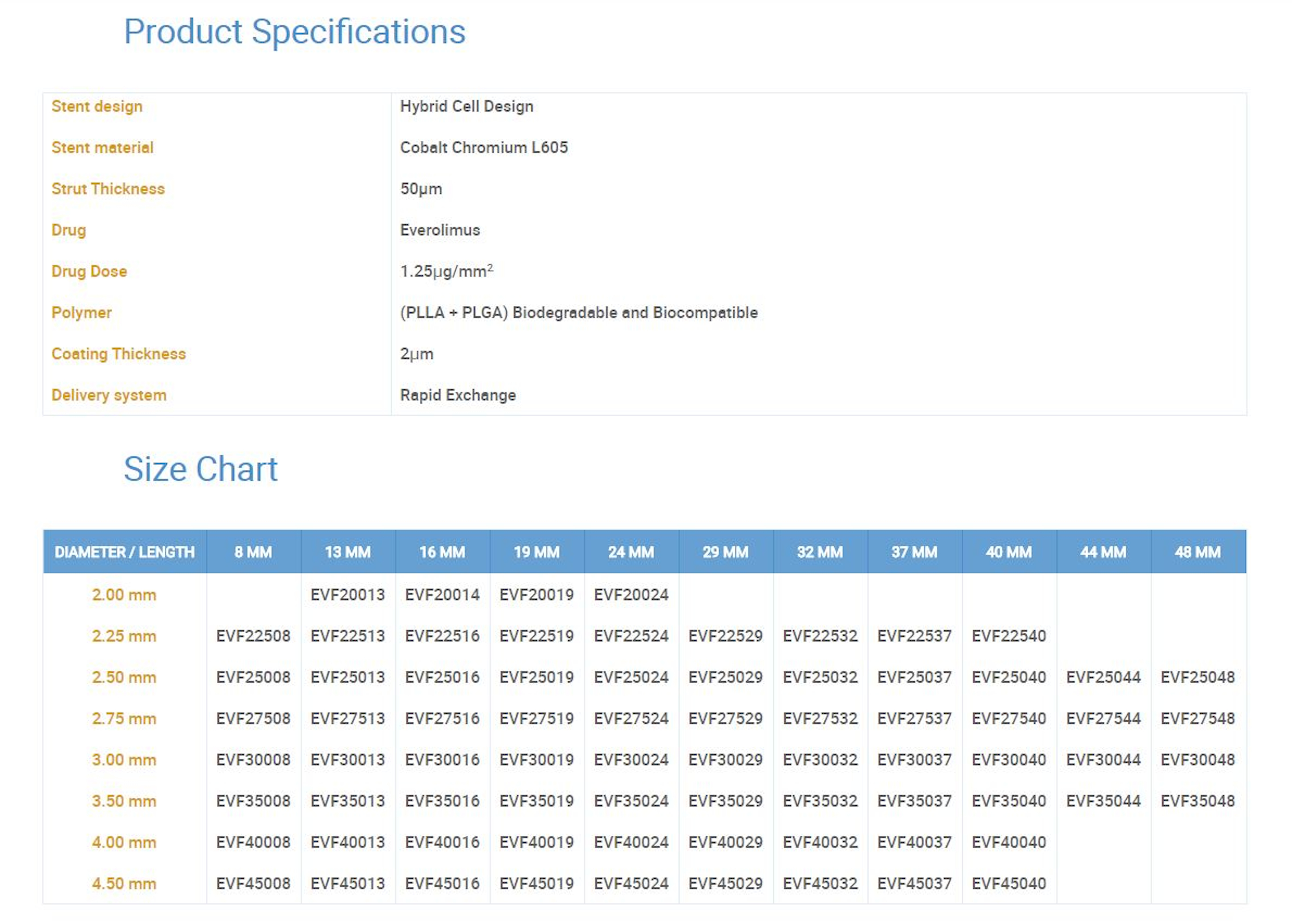Screen dimensions: 1292x924
Task: Click product code EVF25029
Action: coord(725,677)
